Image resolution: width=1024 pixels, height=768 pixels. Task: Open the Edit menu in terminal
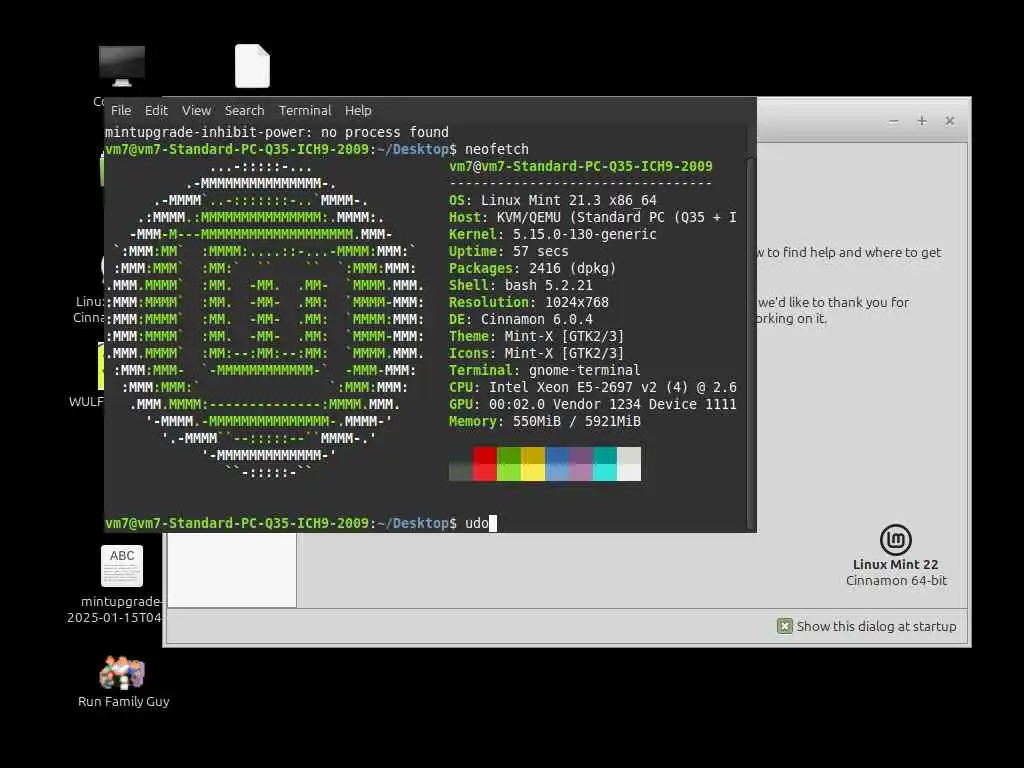click(x=156, y=110)
